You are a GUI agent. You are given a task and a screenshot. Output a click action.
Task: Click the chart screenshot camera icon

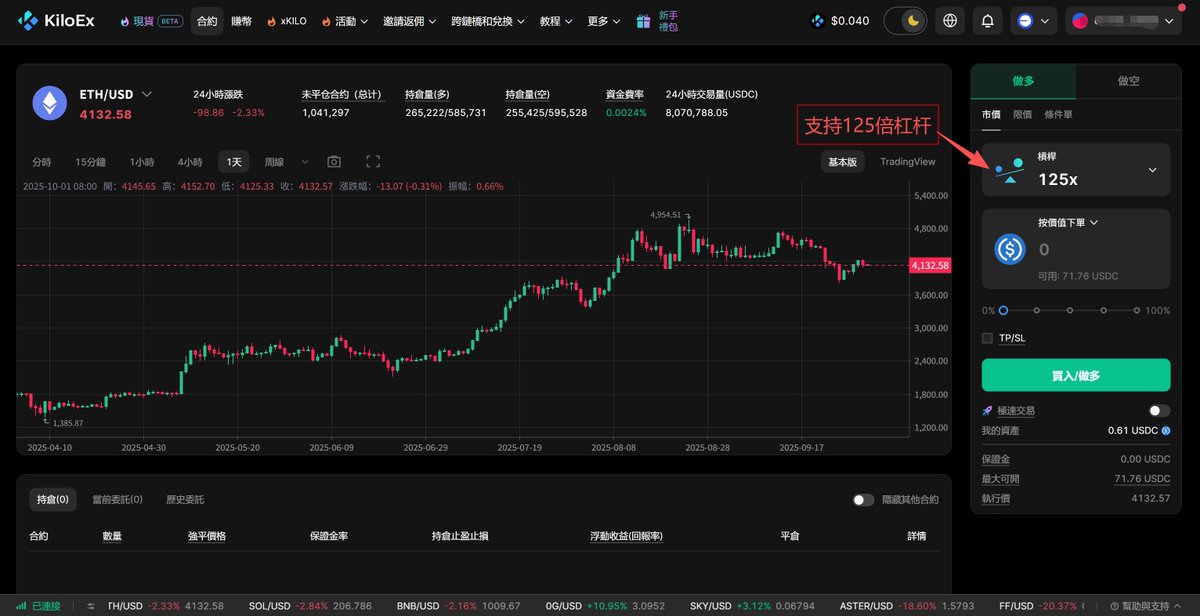334,162
